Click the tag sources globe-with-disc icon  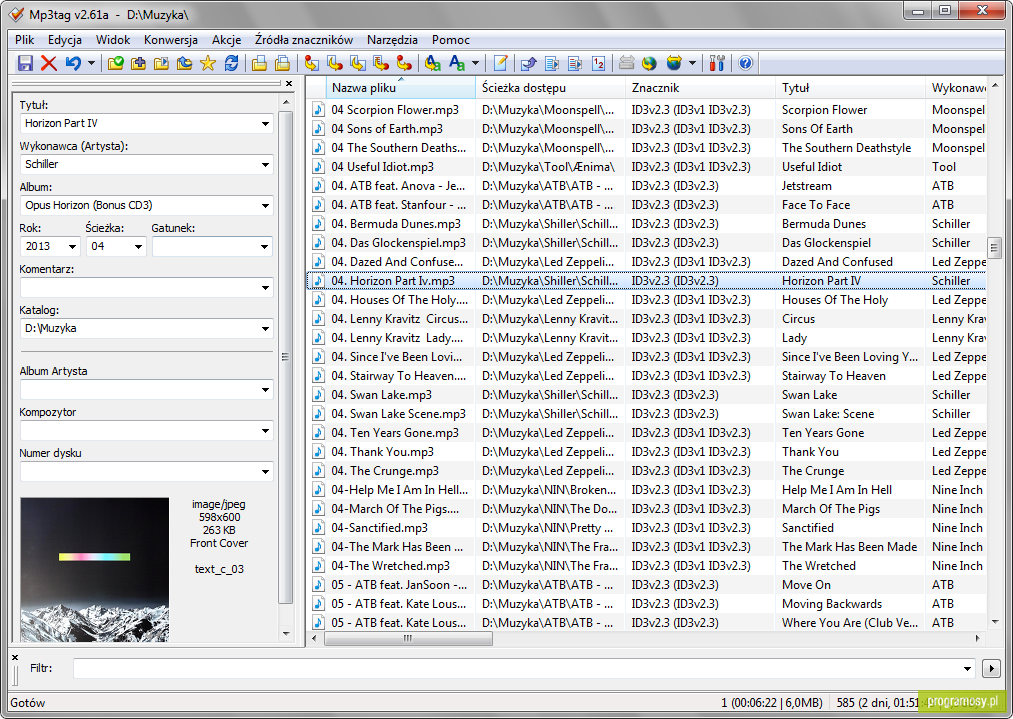(x=674, y=63)
